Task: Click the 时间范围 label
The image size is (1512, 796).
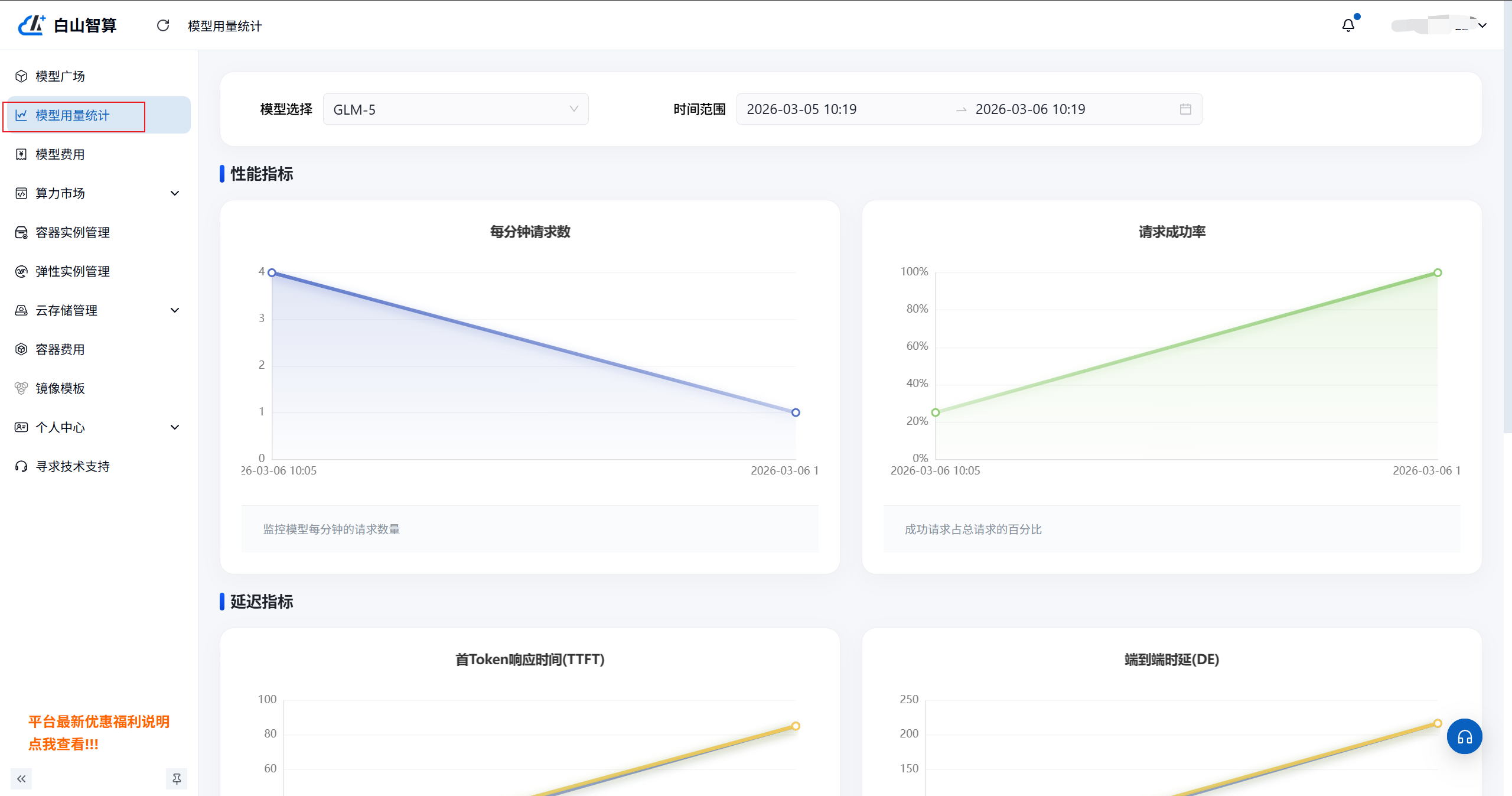Action: coord(699,109)
